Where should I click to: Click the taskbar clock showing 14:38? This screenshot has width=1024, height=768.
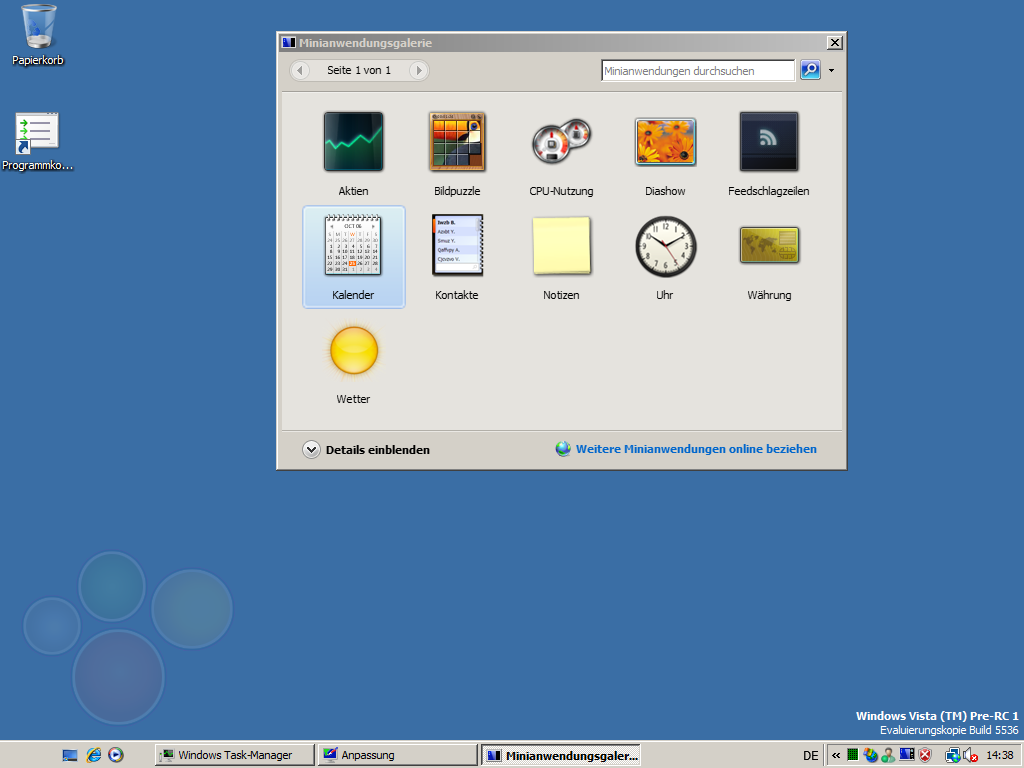point(999,755)
